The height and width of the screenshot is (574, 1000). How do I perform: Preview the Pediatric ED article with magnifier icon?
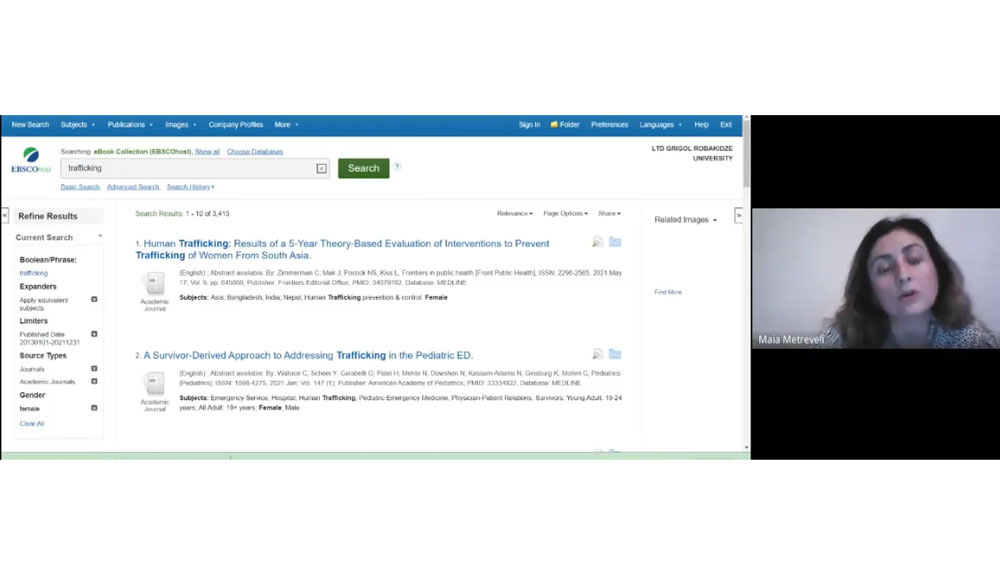click(598, 354)
